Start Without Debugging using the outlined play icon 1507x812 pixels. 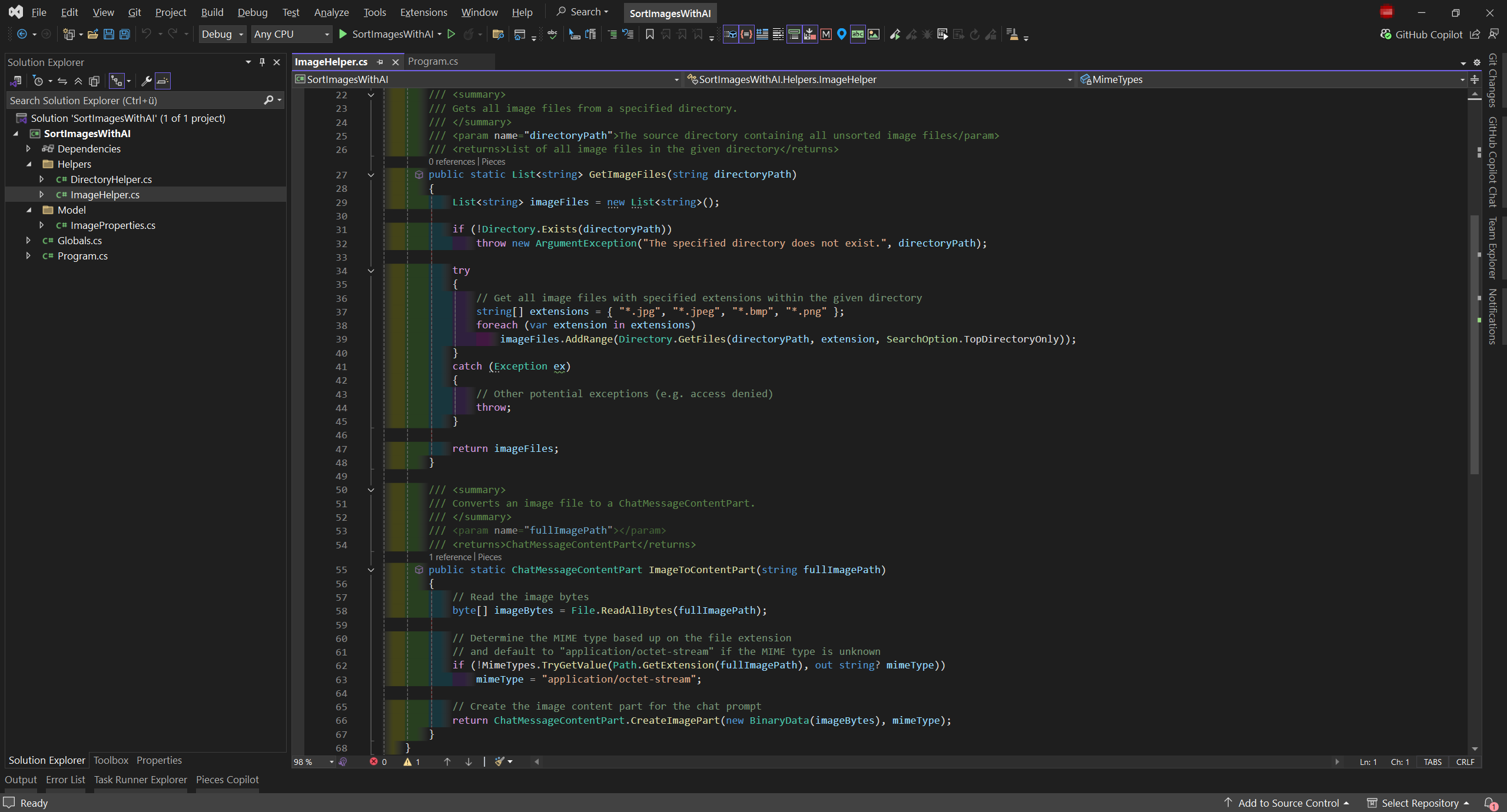[452, 34]
